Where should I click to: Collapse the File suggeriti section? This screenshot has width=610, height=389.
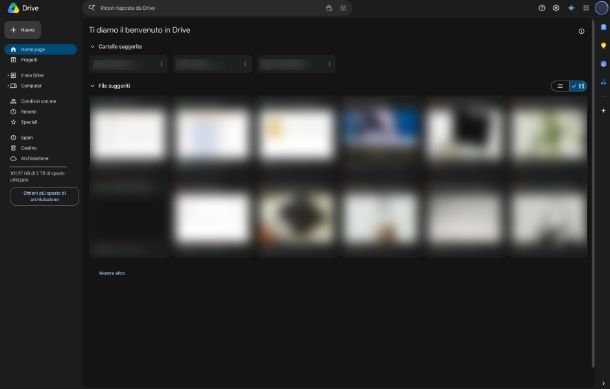(92, 86)
